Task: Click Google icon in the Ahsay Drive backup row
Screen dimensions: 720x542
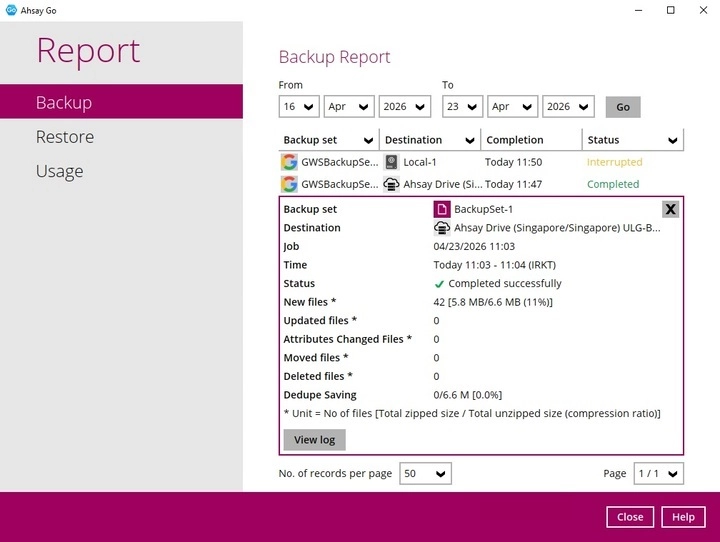Action: coord(289,184)
